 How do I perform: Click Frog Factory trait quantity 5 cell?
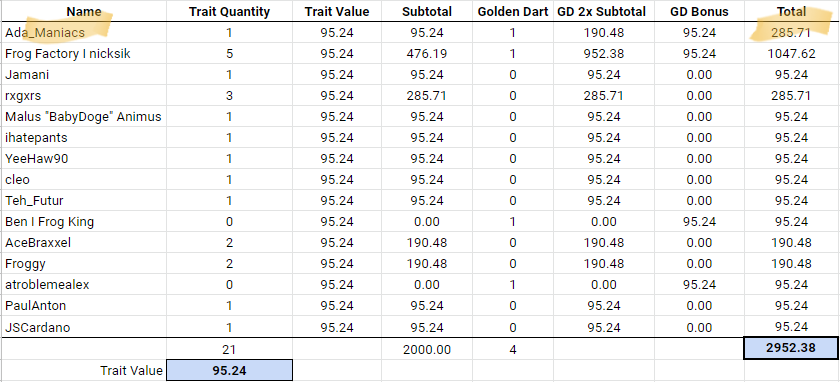coord(229,54)
